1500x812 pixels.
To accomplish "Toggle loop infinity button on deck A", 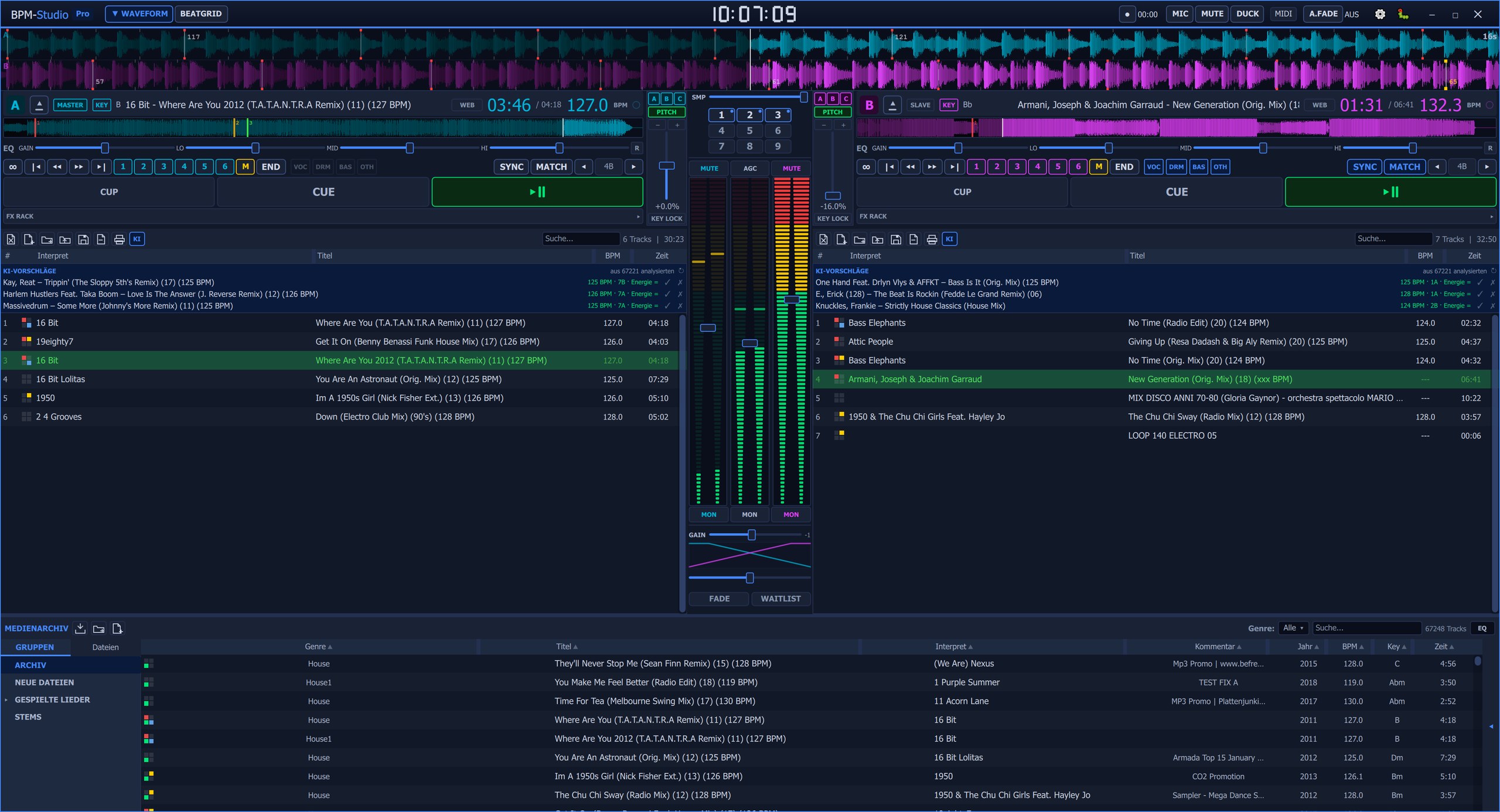I will [x=13, y=167].
